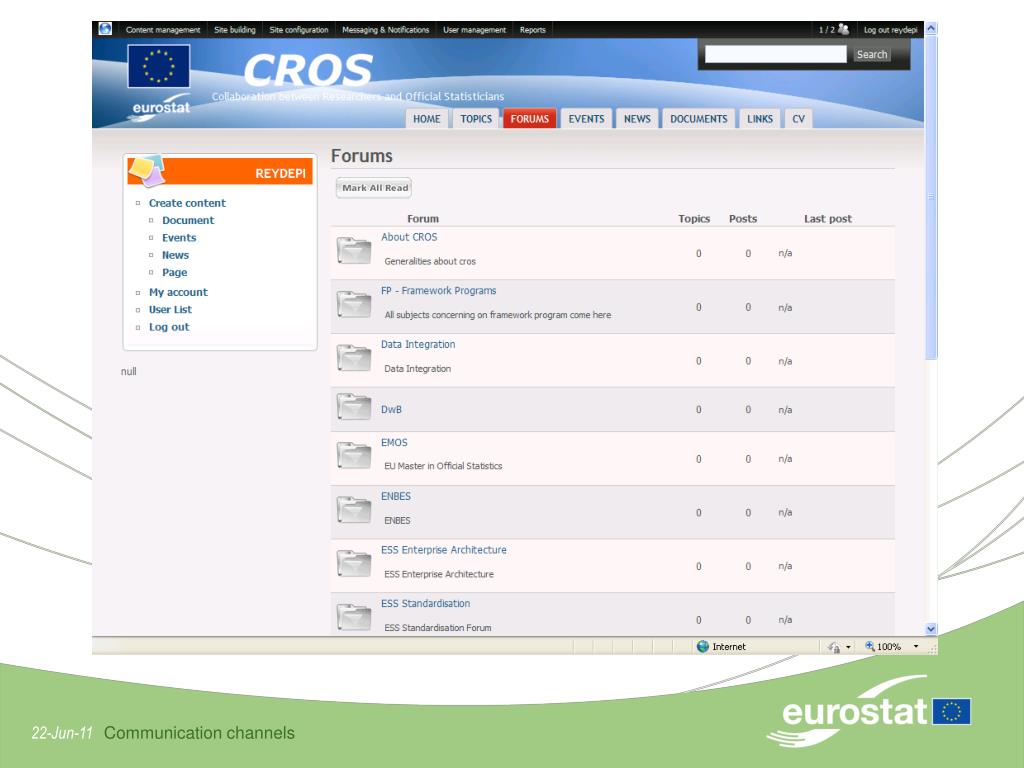The height and width of the screenshot is (768, 1024).
Task: Click Log out reydepi in top bar
Action: tap(890, 29)
